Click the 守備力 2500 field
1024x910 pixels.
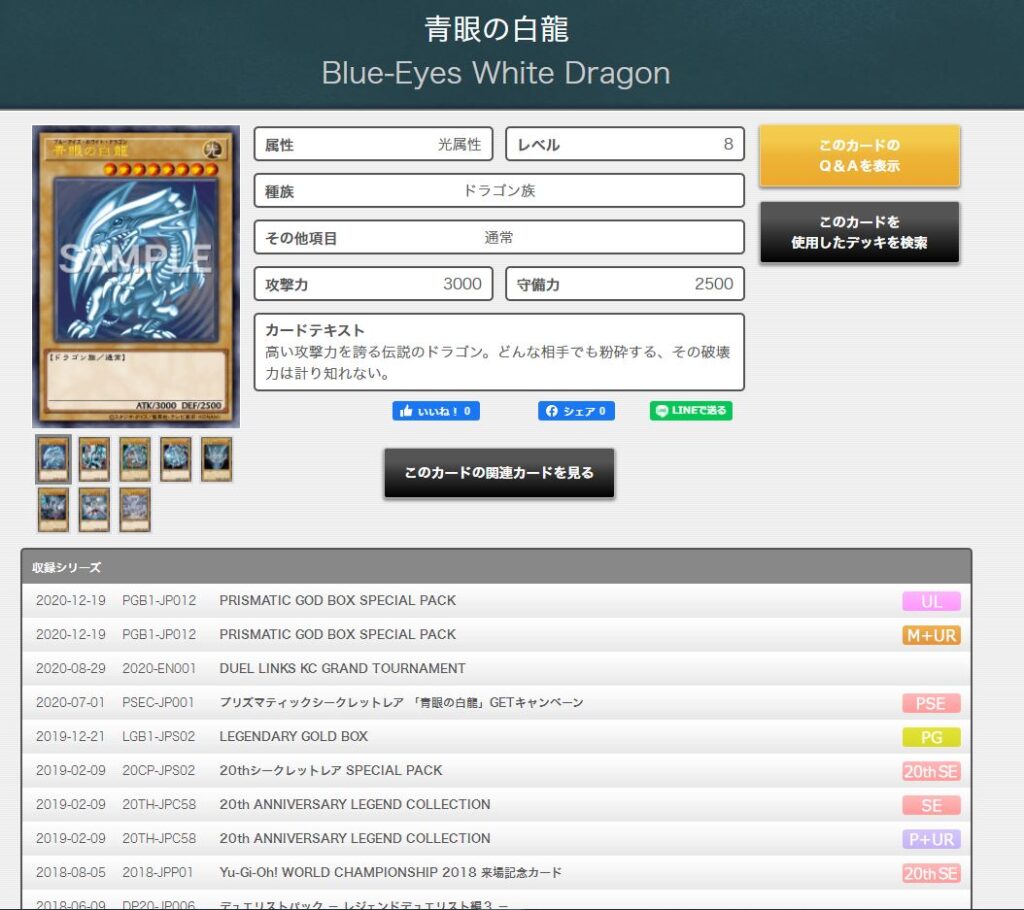625,284
